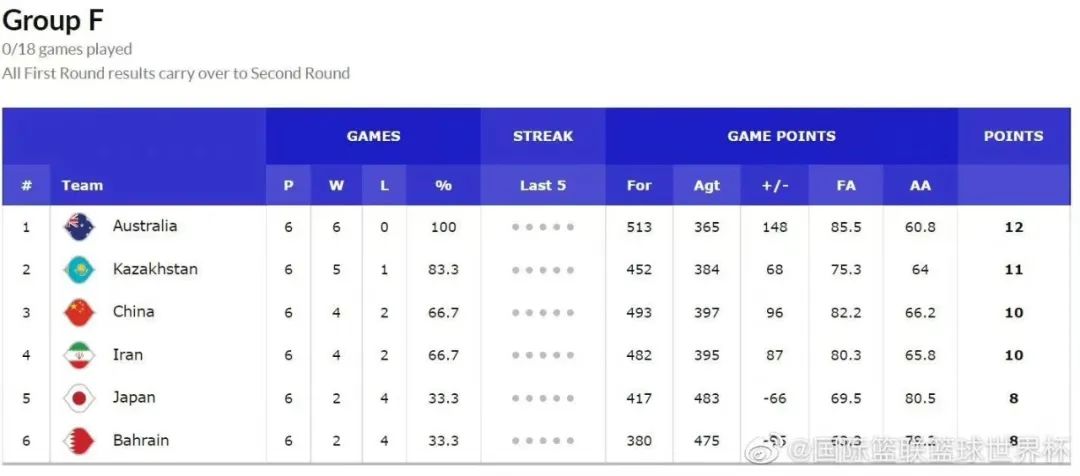Click the Japan flag icon
The height and width of the screenshot is (476, 1080).
79,398
